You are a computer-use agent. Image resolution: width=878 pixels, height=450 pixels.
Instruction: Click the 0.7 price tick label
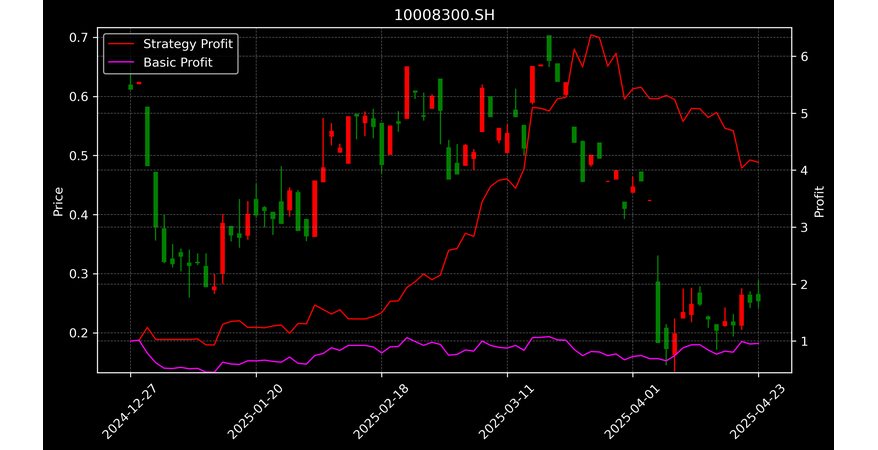(80, 38)
